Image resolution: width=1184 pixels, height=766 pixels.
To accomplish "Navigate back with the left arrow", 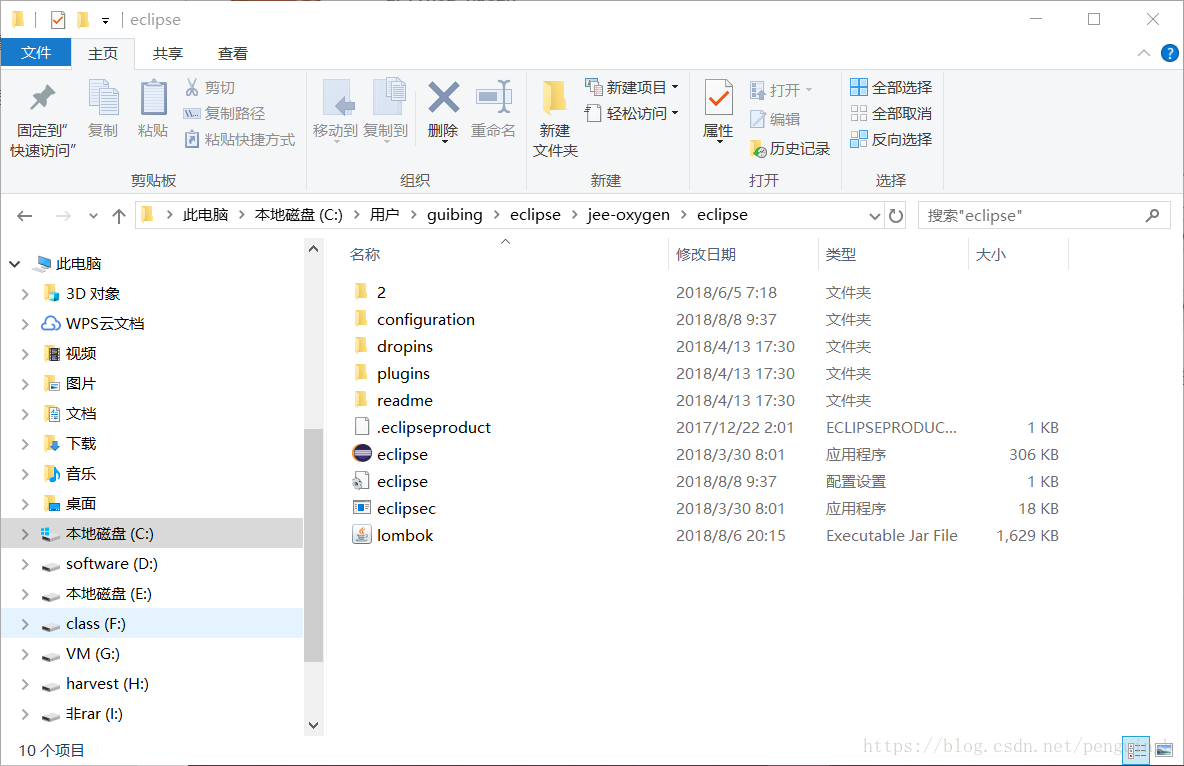I will point(24,216).
